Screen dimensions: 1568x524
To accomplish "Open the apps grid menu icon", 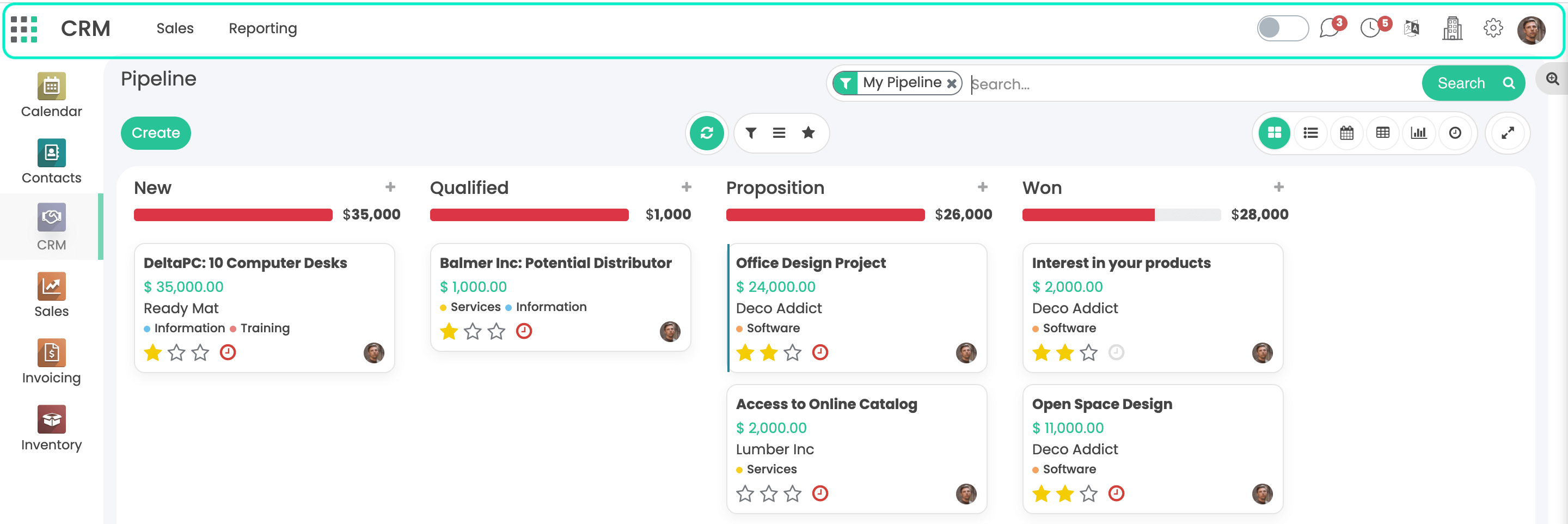I will click(x=24, y=29).
